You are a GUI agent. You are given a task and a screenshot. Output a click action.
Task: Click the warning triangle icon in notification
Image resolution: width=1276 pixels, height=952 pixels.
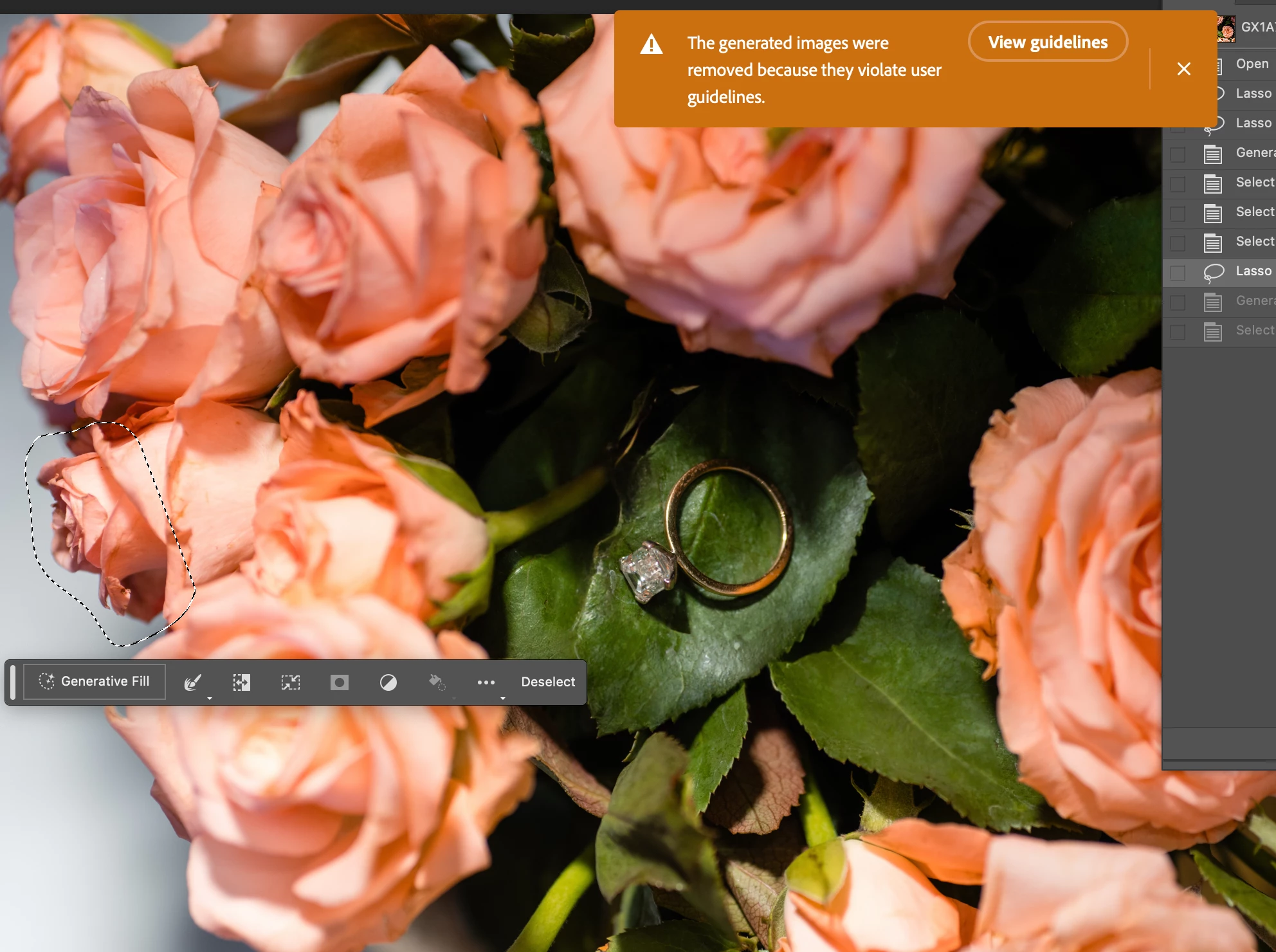point(651,45)
